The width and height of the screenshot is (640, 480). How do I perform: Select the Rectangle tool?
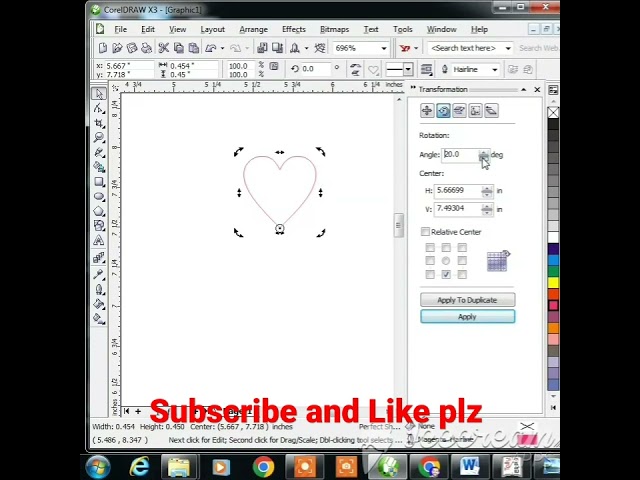click(x=99, y=182)
